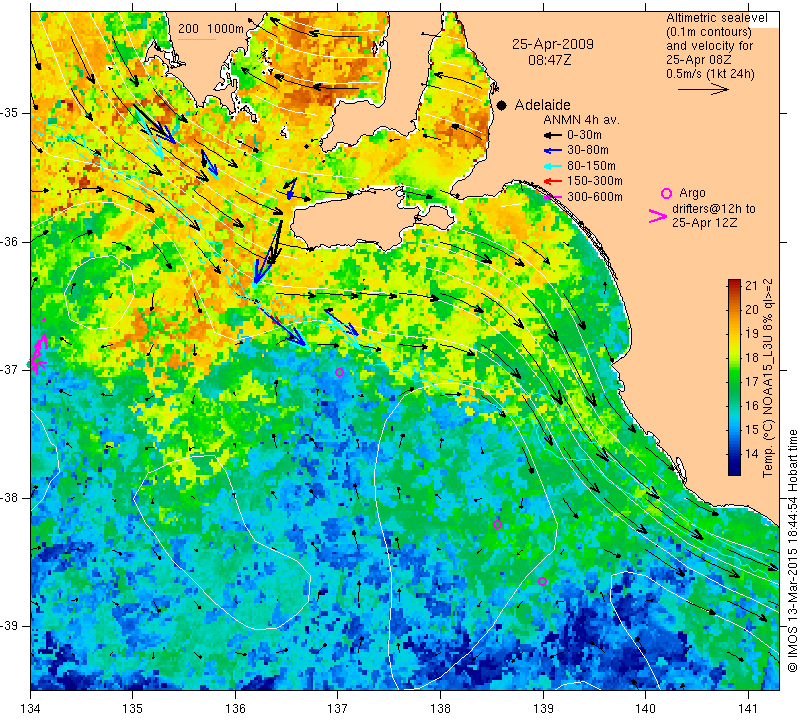The width and height of the screenshot is (800, 720).
Task: Click Argo float marker near 139°E, 38.7°S
Action: pos(542,581)
